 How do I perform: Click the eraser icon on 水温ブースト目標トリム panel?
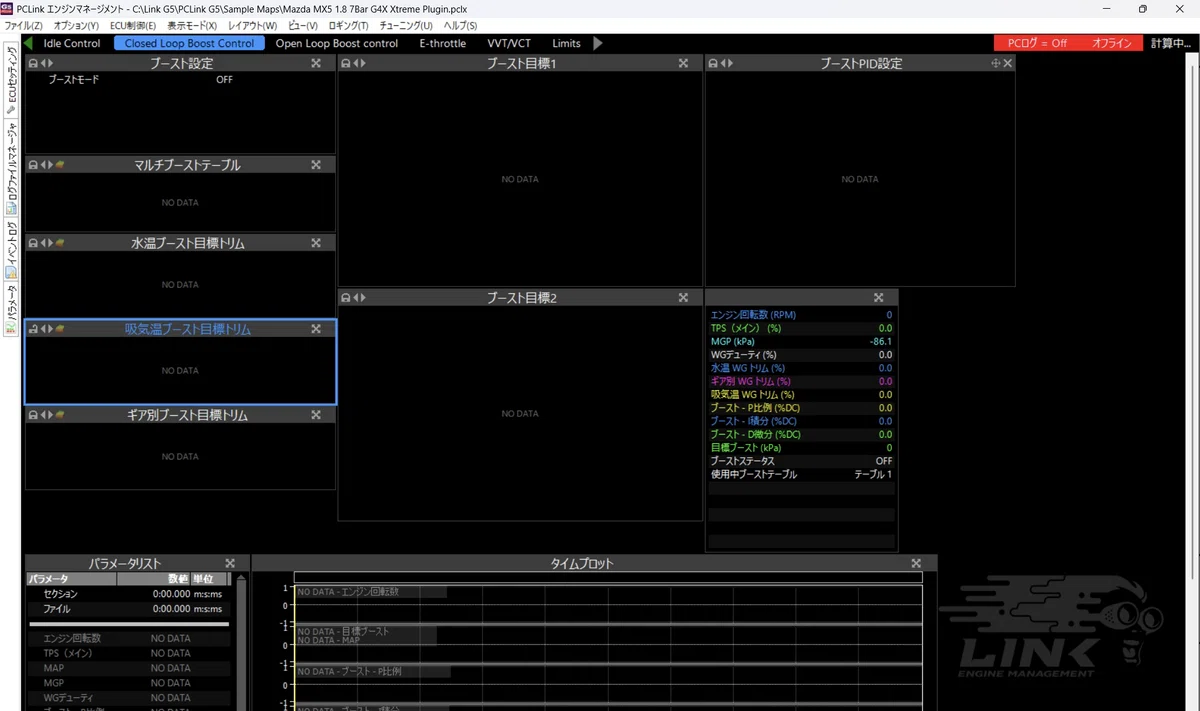60,243
